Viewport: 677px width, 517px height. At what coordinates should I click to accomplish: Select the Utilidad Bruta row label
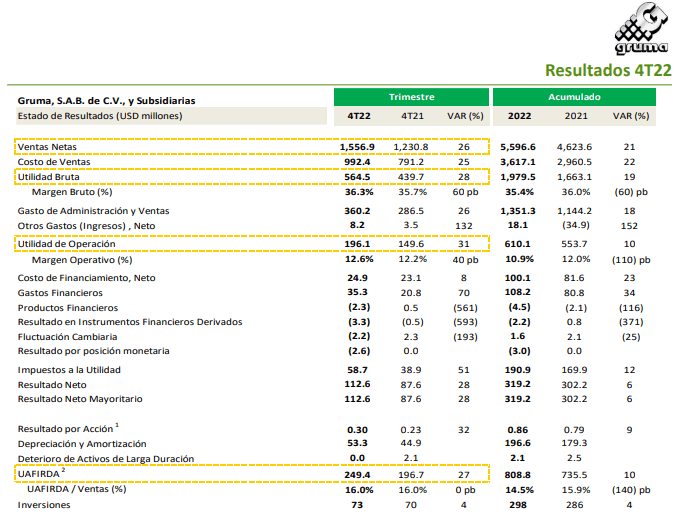click(48, 177)
